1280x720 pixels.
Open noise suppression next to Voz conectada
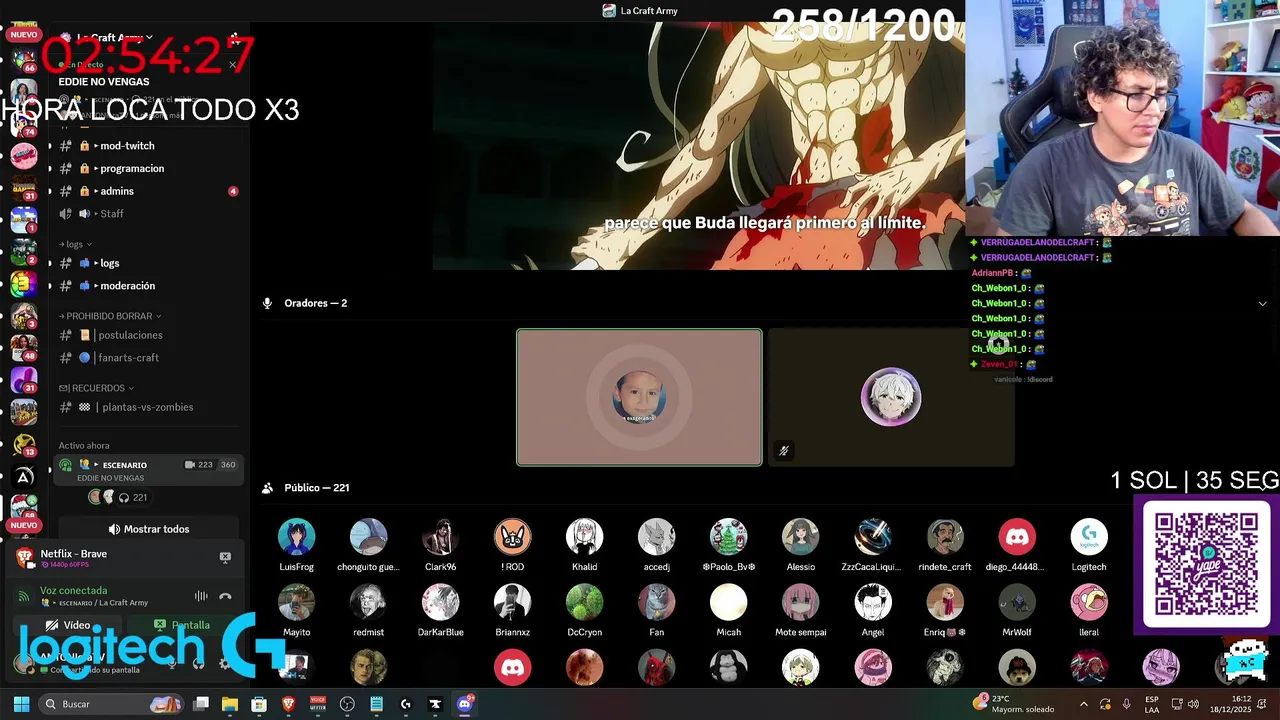pyautogui.click(x=201, y=596)
